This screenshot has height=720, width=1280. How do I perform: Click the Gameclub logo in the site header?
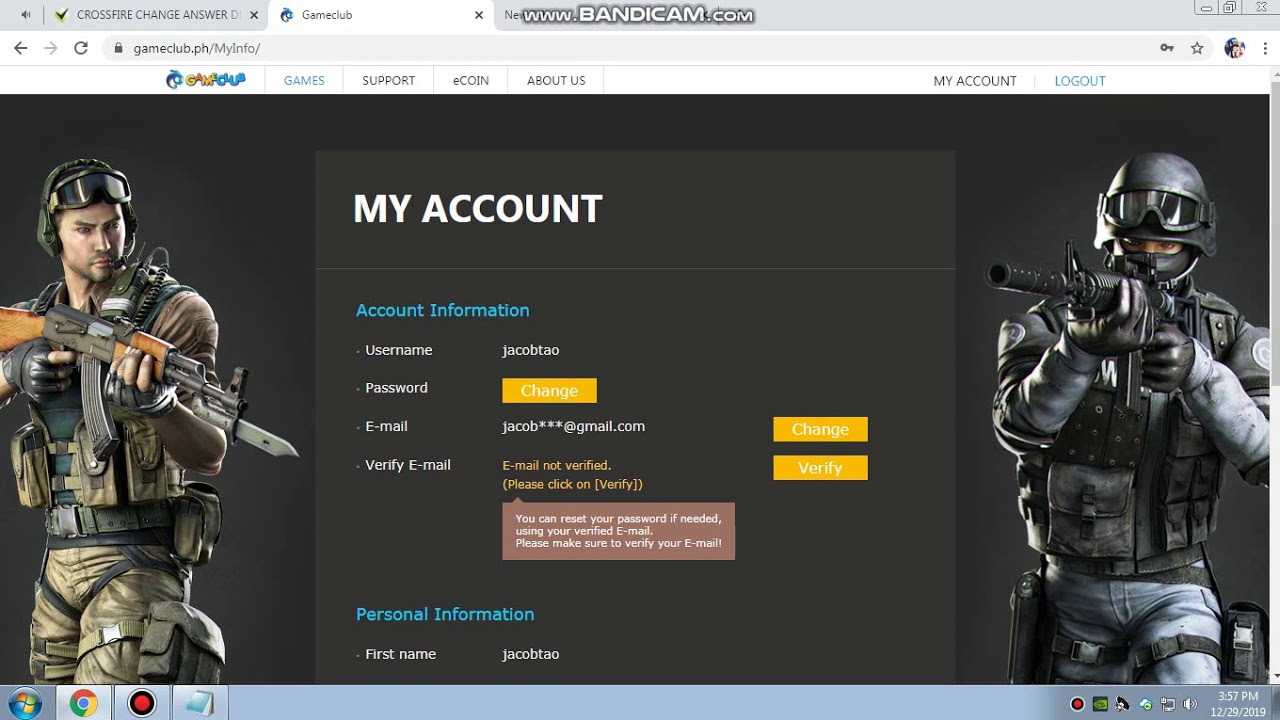(206, 80)
